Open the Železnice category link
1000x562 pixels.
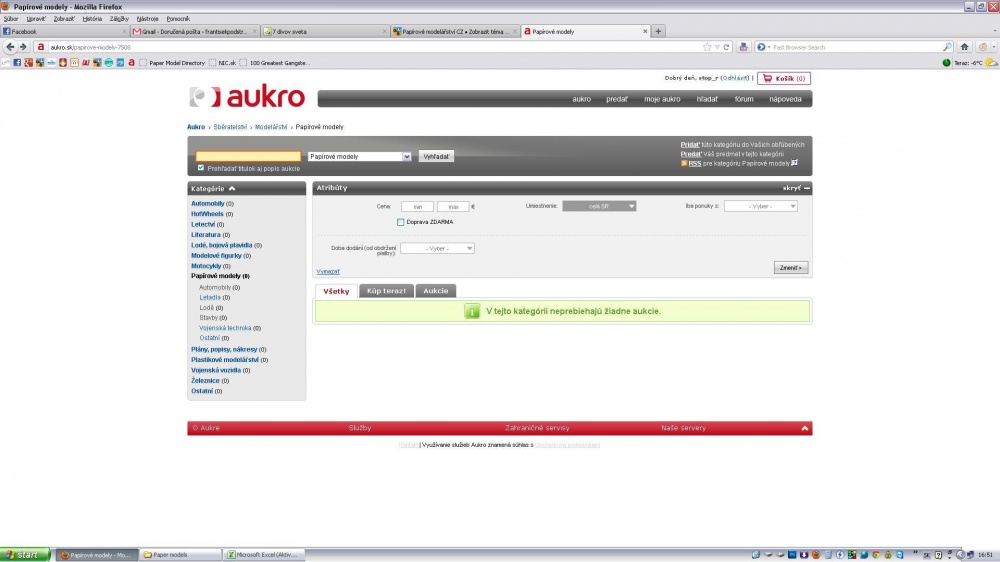pos(205,381)
